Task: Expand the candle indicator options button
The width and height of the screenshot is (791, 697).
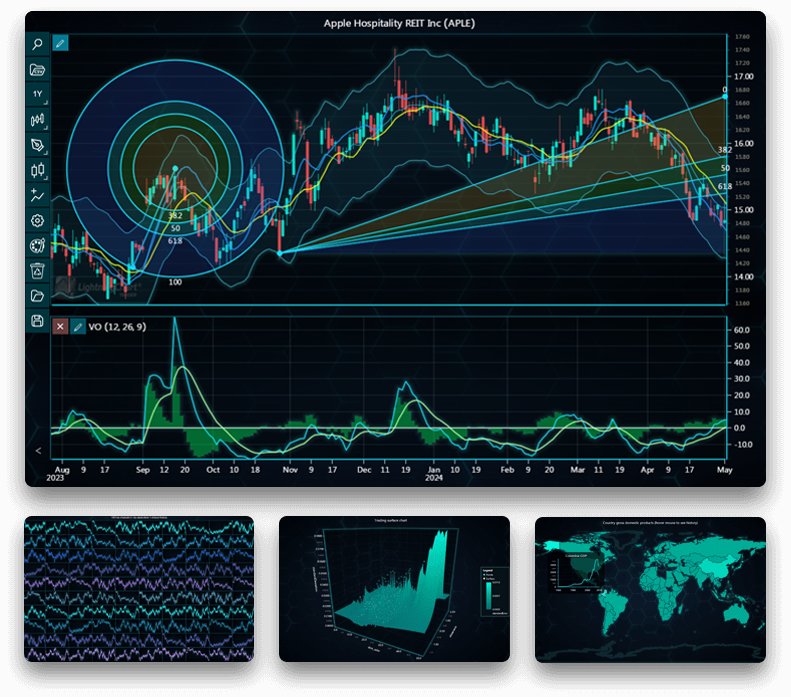Action: 37,170
